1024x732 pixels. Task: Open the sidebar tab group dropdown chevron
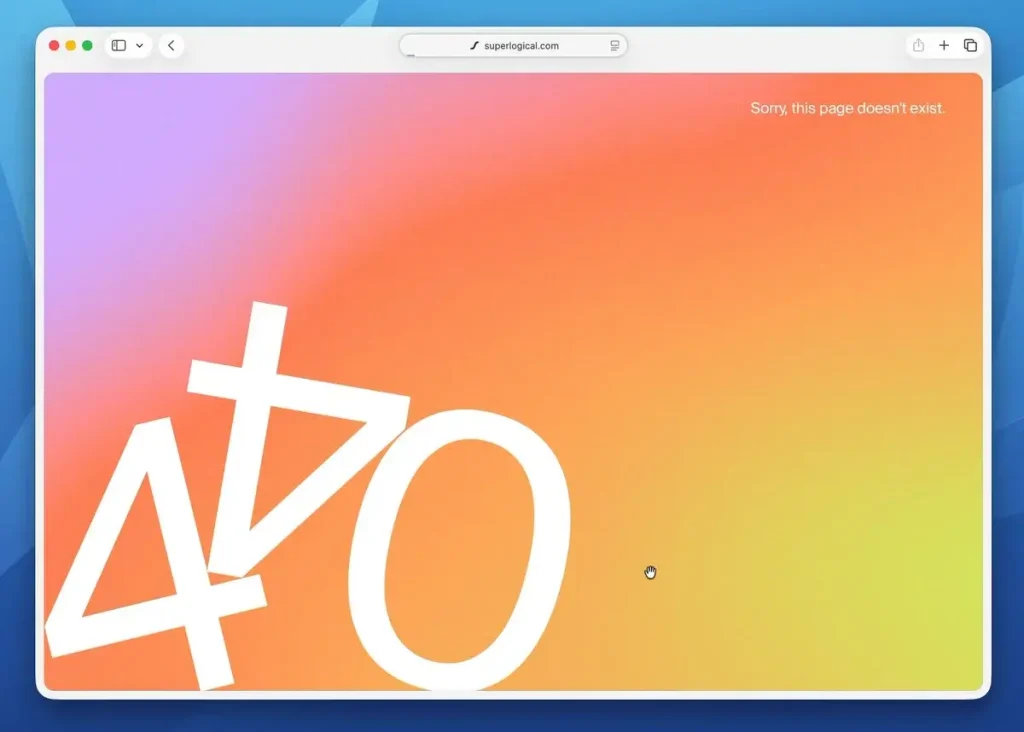click(x=140, y=46)
